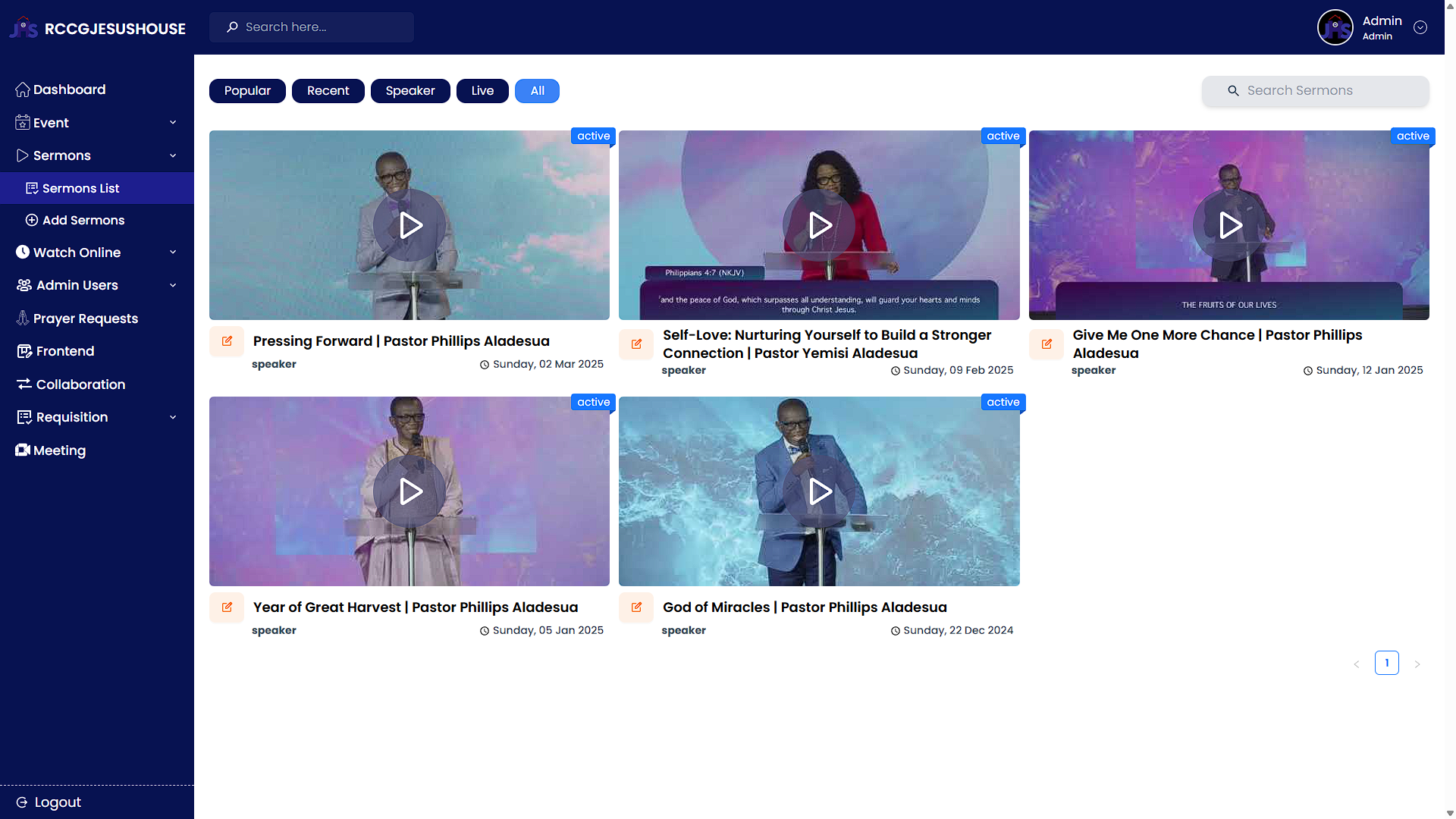Play the Self-Love sermon video
Viewport: 1456px width, 819px height.
point(820,224)
